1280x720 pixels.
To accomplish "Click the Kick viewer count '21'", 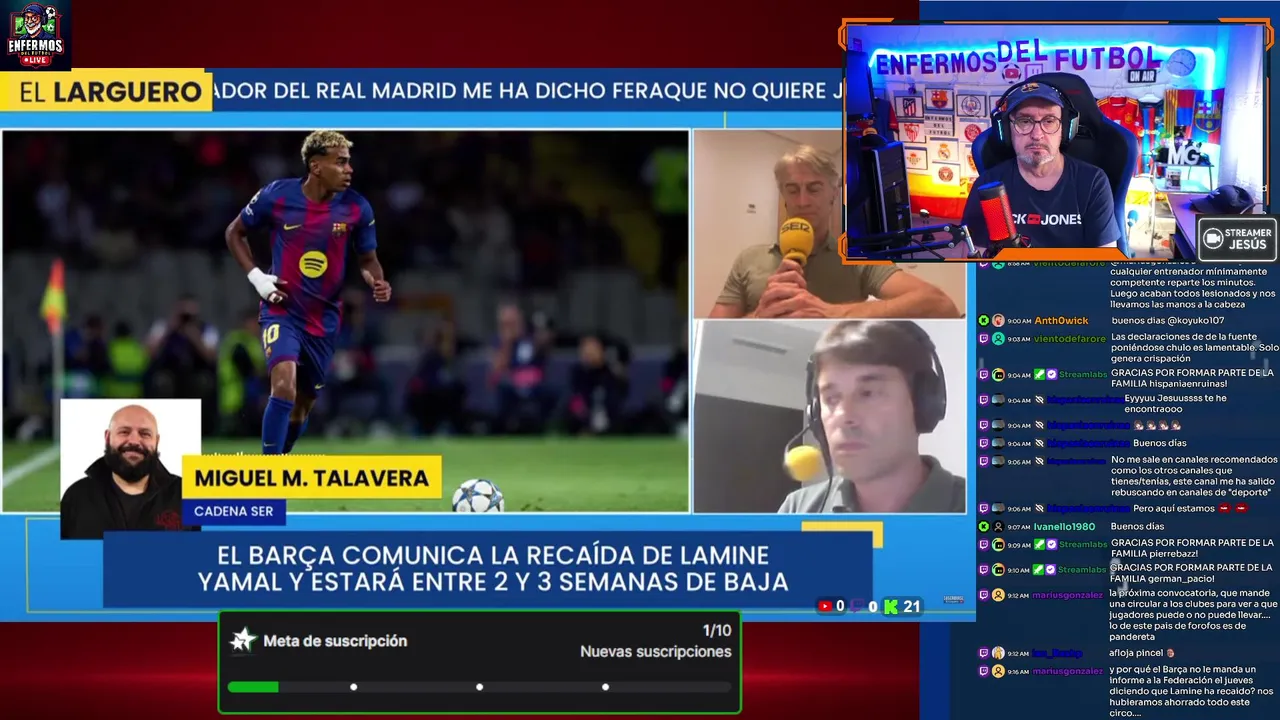I will tap(911, 606).
